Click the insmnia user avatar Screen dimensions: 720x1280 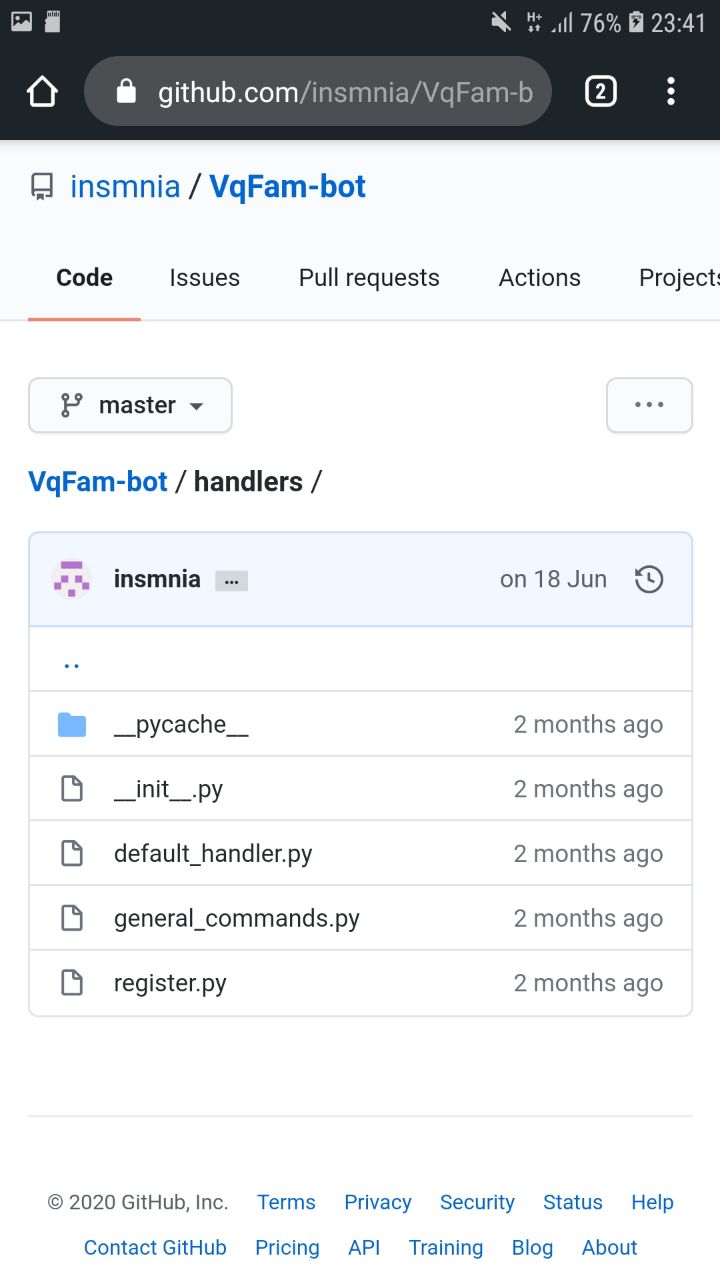pos(72,579)
